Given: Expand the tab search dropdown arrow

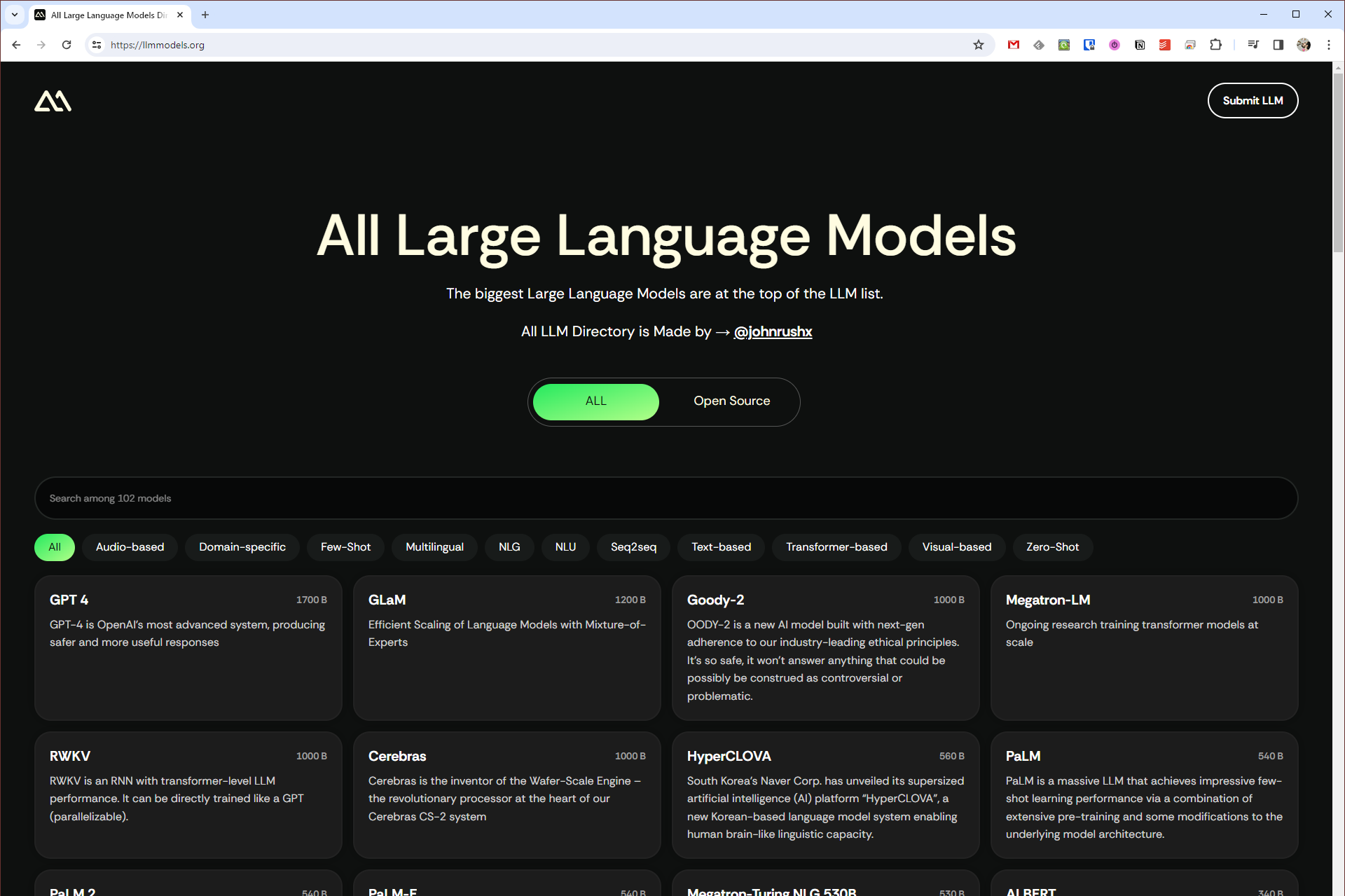Looking at the screenshot, I should [14, 15].
